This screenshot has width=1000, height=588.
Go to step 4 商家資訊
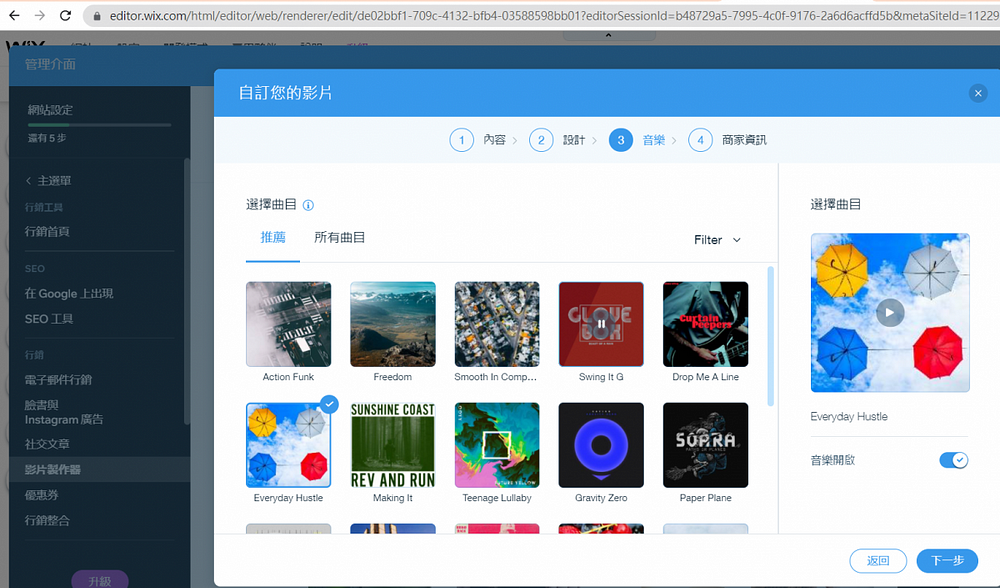(728, 140)
